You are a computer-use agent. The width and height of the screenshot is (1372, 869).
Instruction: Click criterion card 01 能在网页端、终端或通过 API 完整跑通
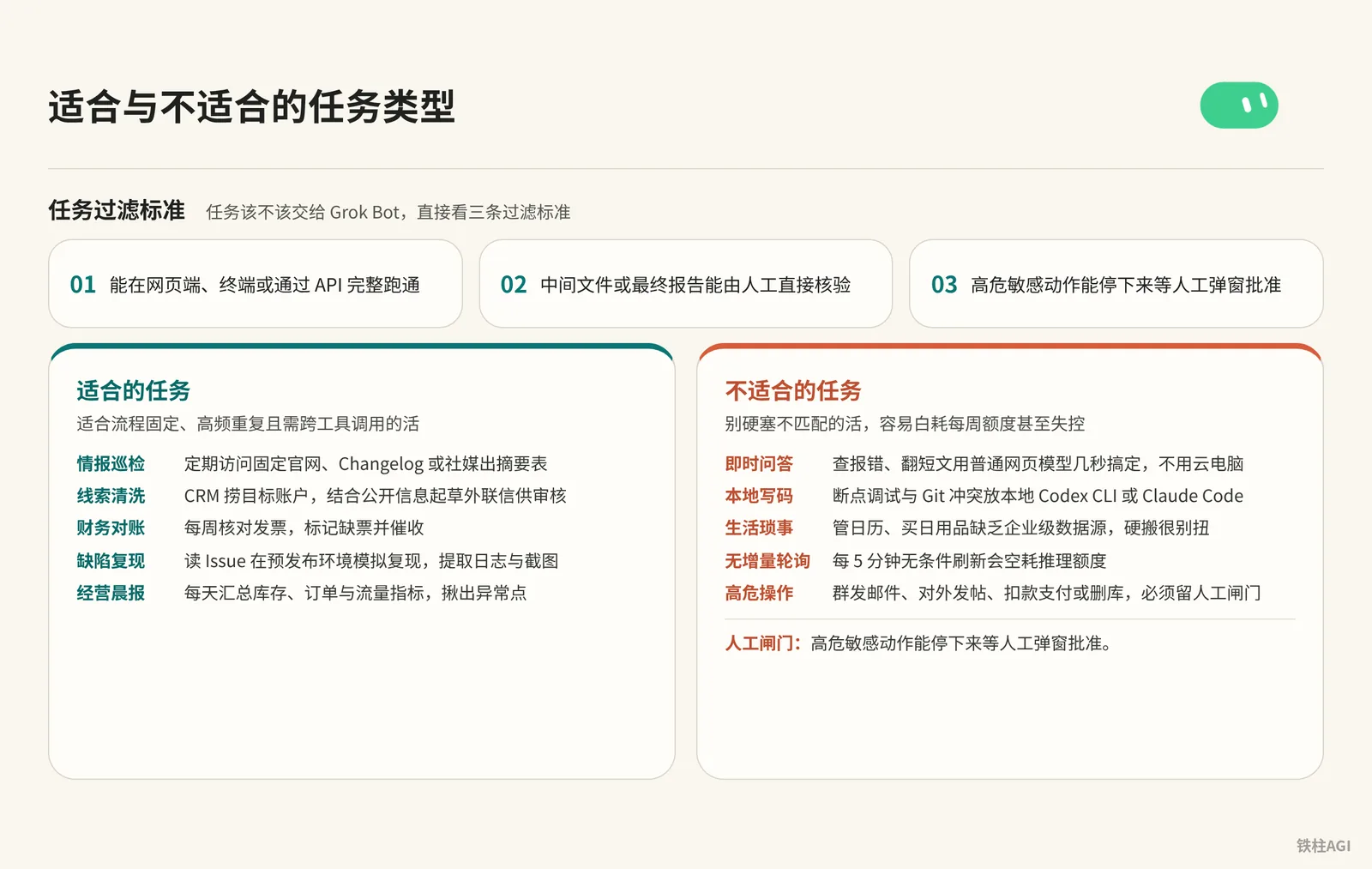[x=256, y=284]
